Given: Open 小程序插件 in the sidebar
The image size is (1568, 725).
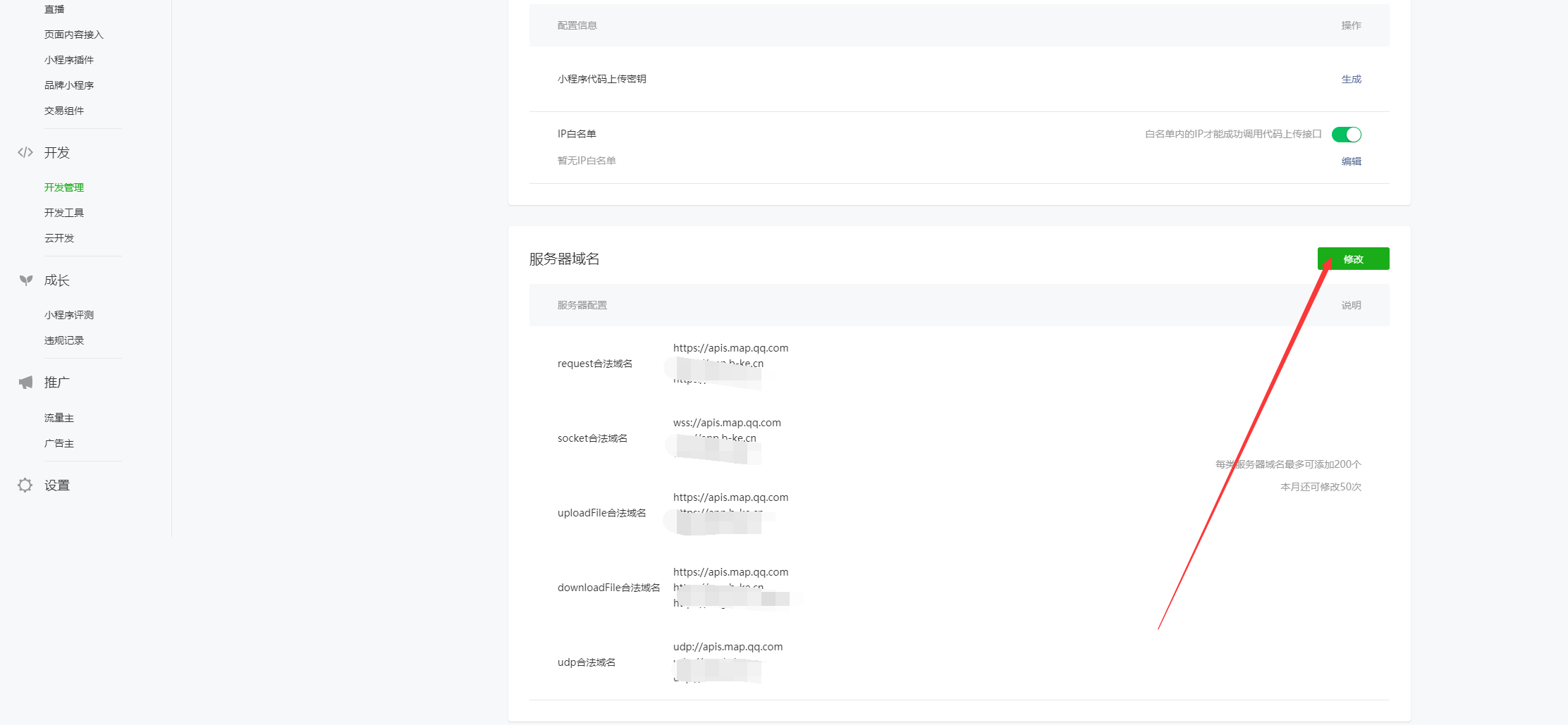Looking at the screenshot, I should [69, 60].
